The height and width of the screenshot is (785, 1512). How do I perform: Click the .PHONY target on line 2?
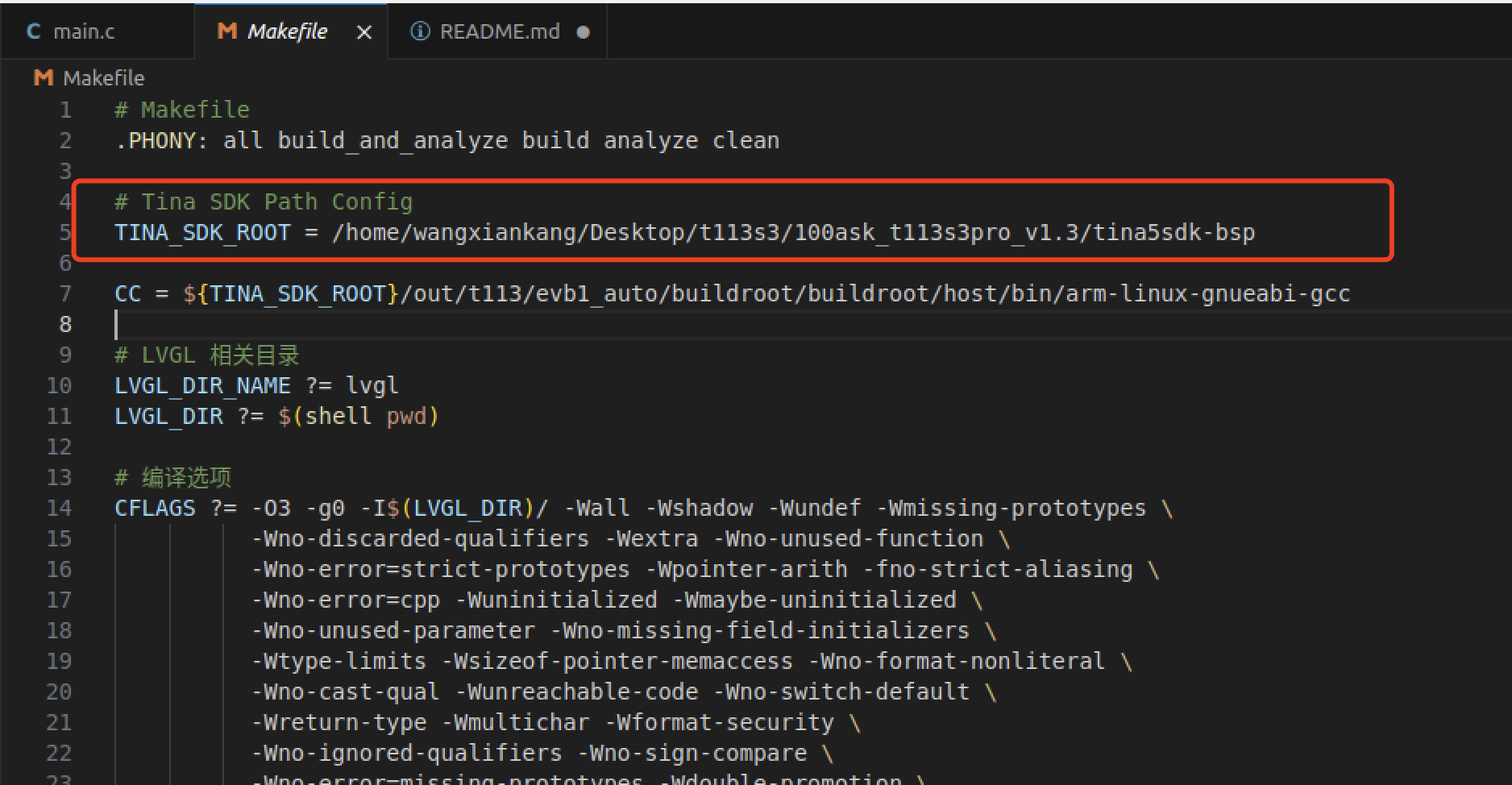[156, 140]
